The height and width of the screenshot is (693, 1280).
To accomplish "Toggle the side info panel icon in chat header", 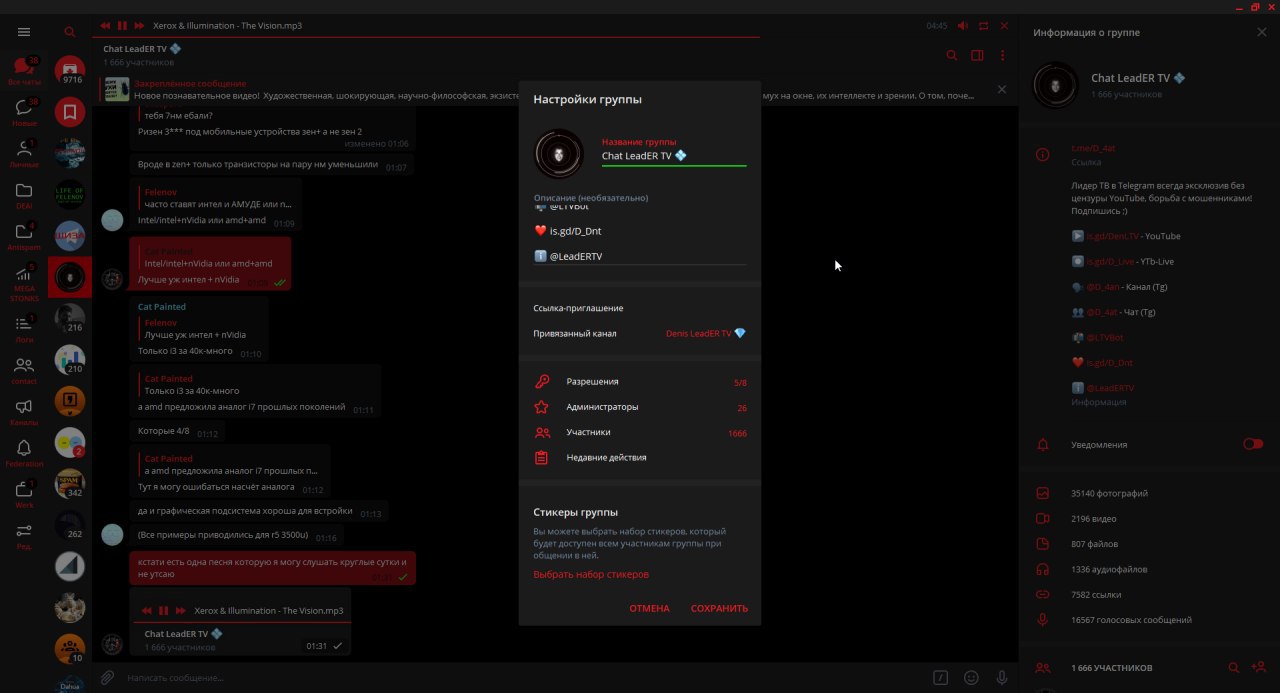I will 977,55.
